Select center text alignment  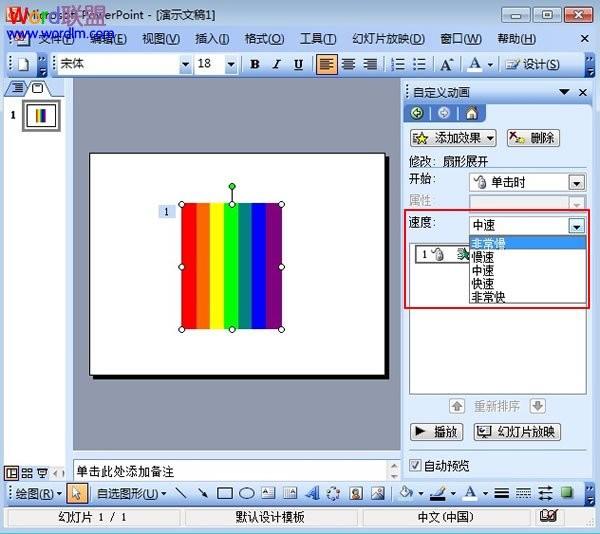[348, 64]
